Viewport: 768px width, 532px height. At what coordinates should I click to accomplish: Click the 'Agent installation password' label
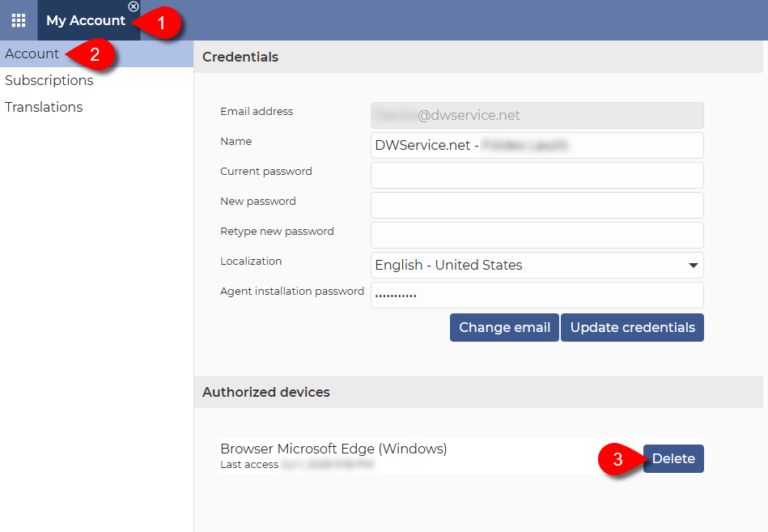click(292, 291)
